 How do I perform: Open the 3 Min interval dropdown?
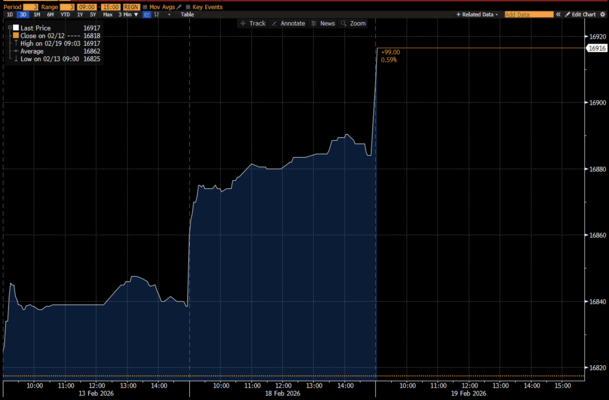[126, 15]
